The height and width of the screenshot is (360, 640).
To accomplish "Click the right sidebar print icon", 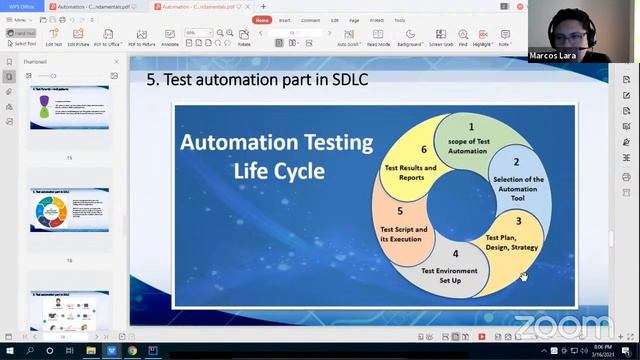I will pyautogui.click(x=627, y=177).
